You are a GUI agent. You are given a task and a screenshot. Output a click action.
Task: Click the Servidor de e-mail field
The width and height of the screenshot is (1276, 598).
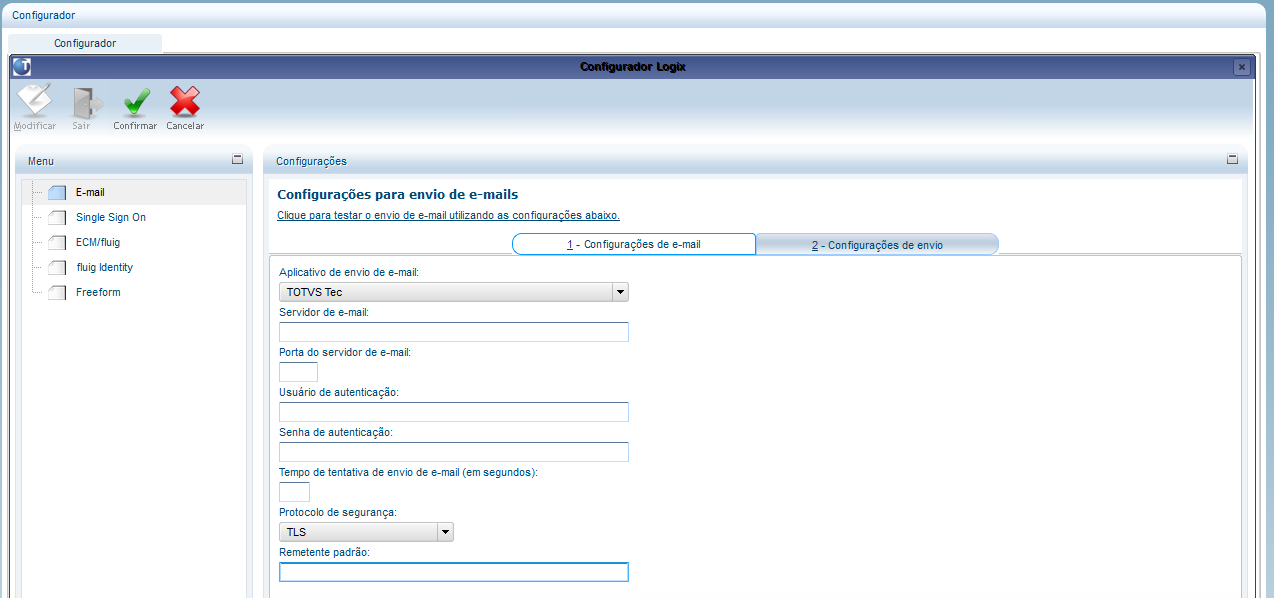click(454, 332)
